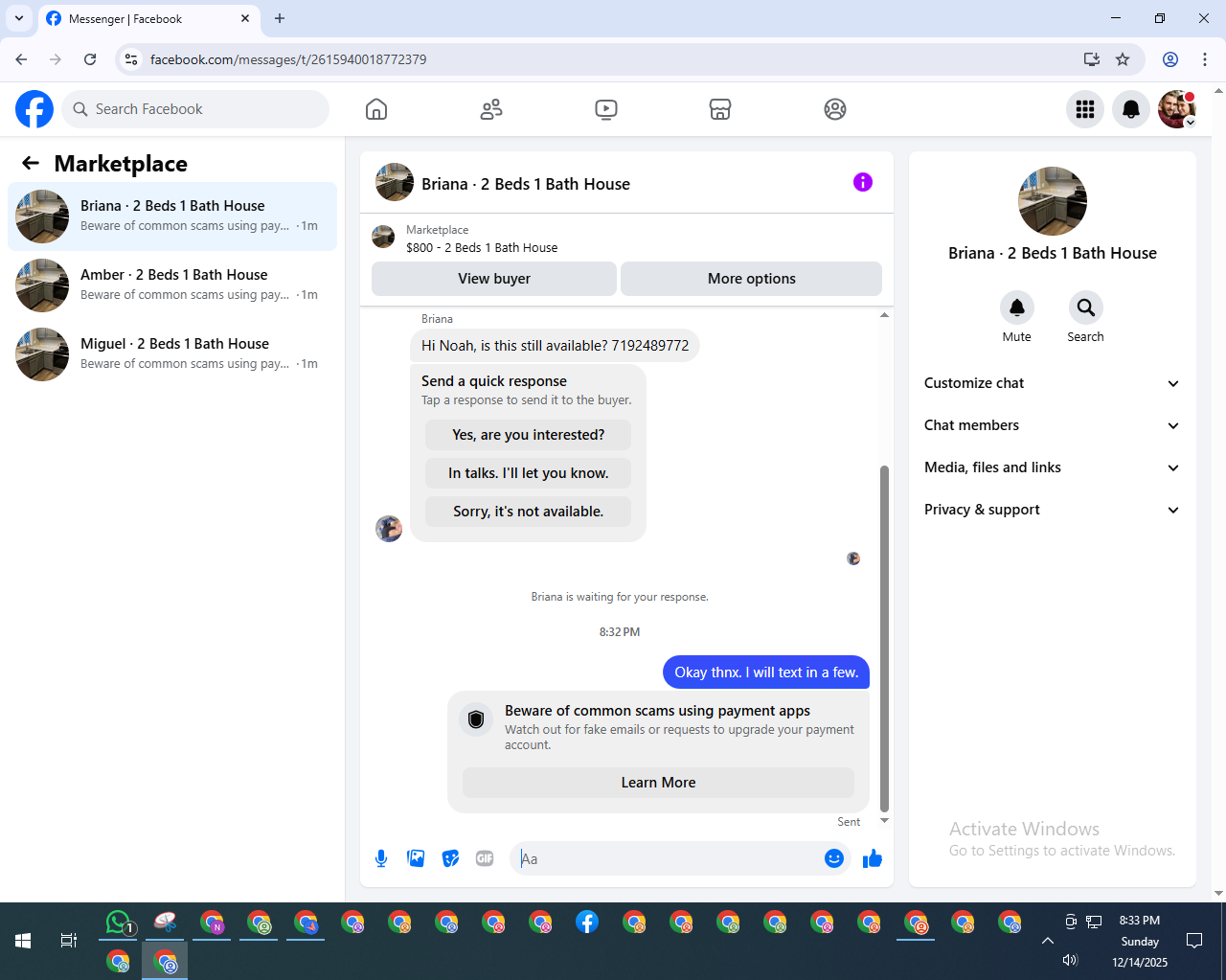Open the Friends icon in top navigation
Viewport: 1226px width, 980px height.
pyautogui.click(x=491, y=109)
